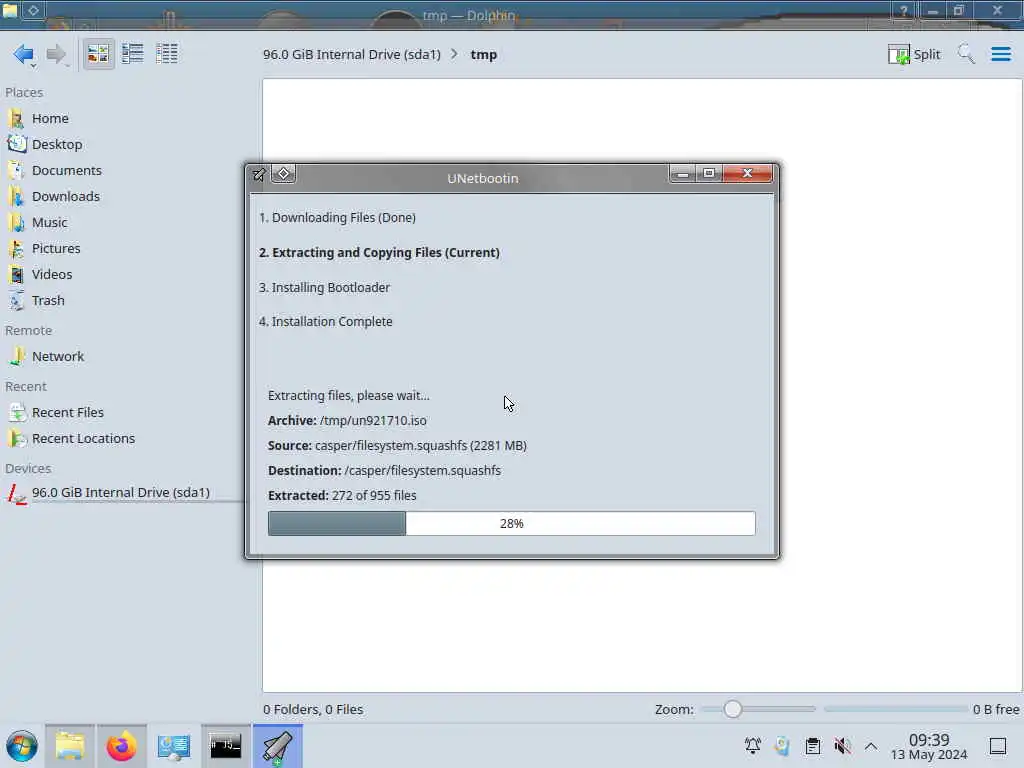Minimize the UNetbootin window
Screen dimensions: 1024x768
pyautogui.click(x=682, y=174)
